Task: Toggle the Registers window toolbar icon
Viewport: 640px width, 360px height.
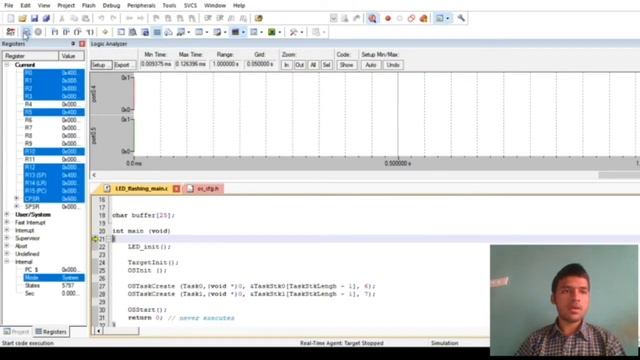Action: click(157, 32)
